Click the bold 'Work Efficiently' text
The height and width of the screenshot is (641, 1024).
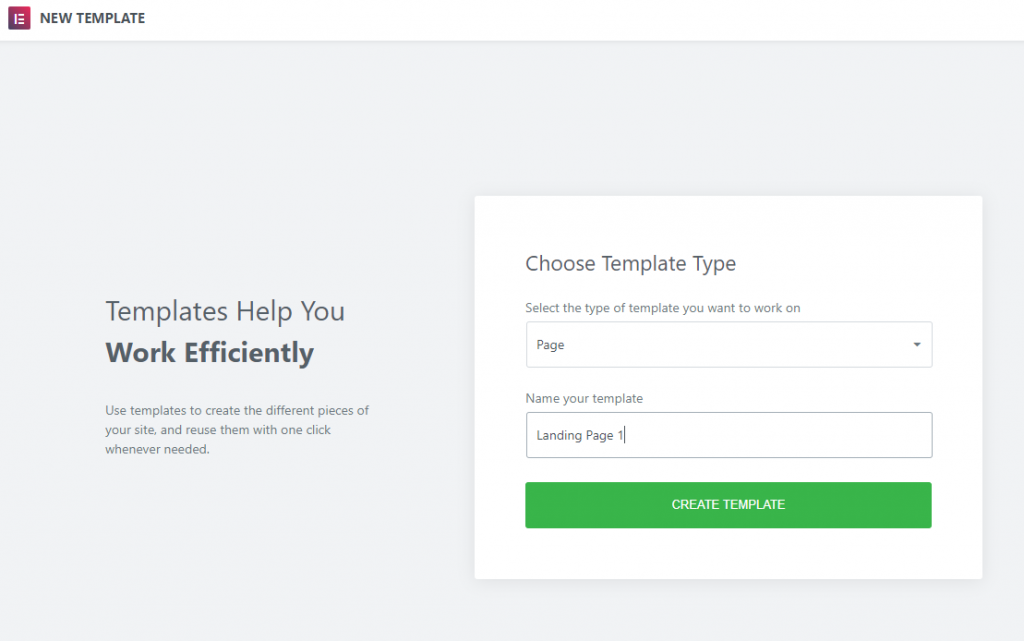click(209, 352)
